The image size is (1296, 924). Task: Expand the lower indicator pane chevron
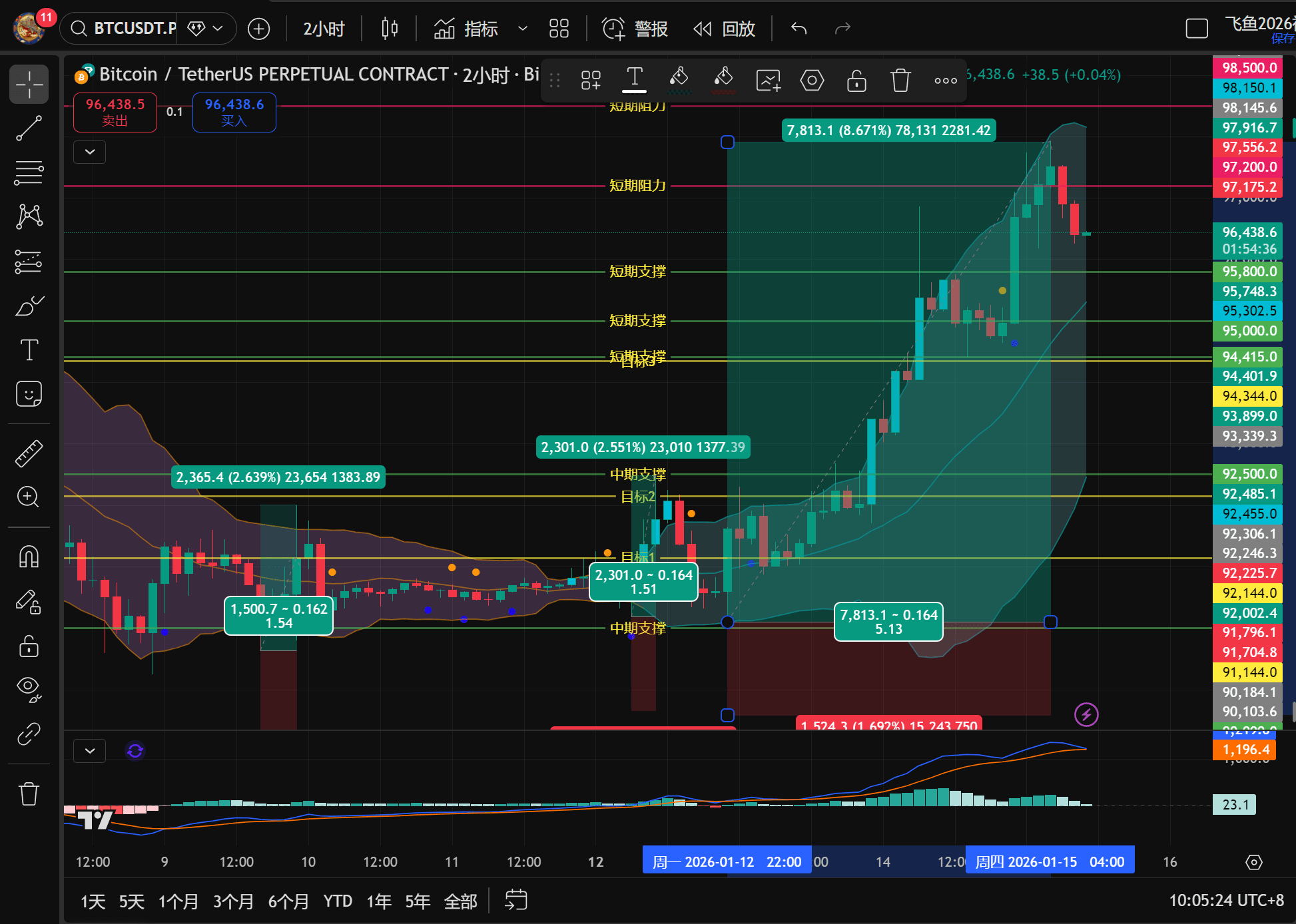click(90, 751)
